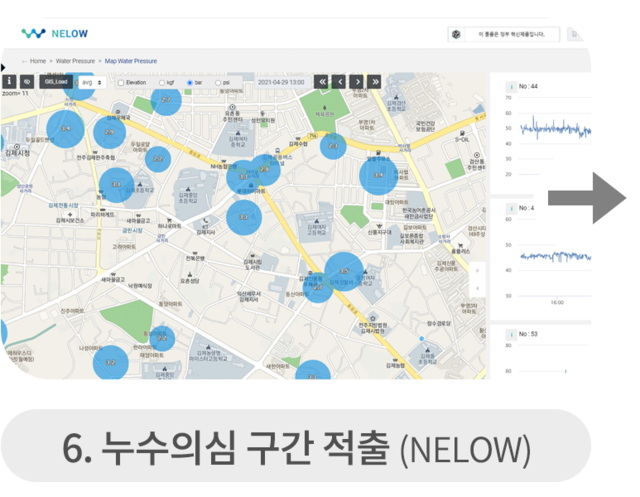This screenshot has width=640, height=497.
Task: Toggle the eye visibility icon on the map toolbar
Action: 27,82
